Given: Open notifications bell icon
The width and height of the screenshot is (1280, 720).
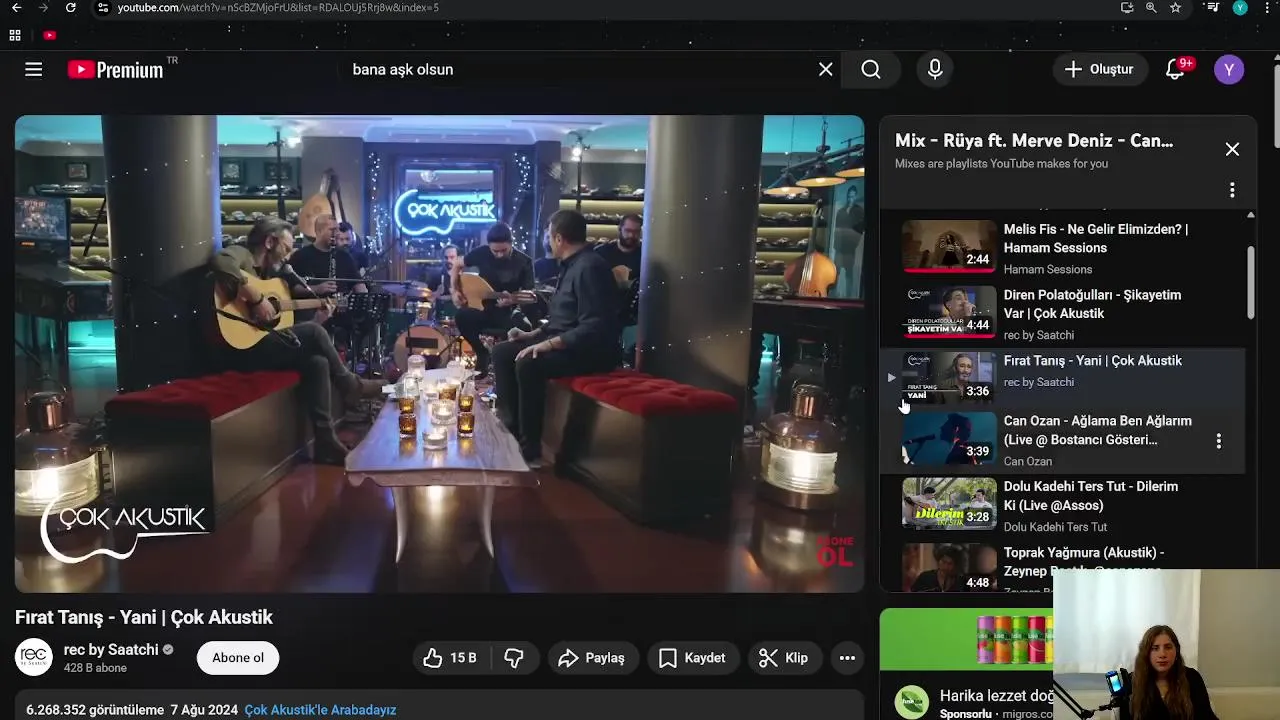Looking at the screenshot, I should point(1177,69).
